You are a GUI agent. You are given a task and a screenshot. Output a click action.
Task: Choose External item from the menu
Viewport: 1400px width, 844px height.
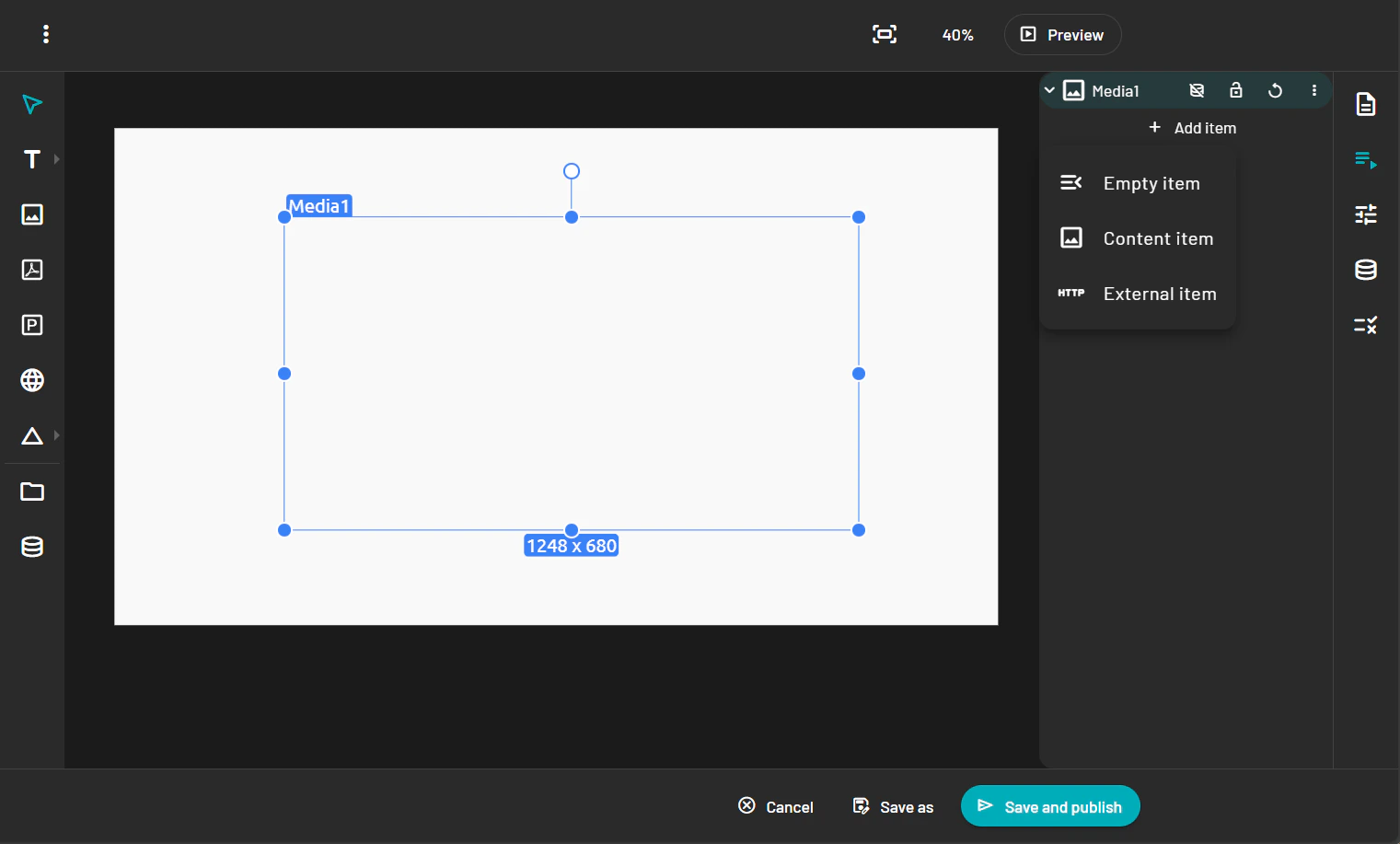coord(1138,294)
